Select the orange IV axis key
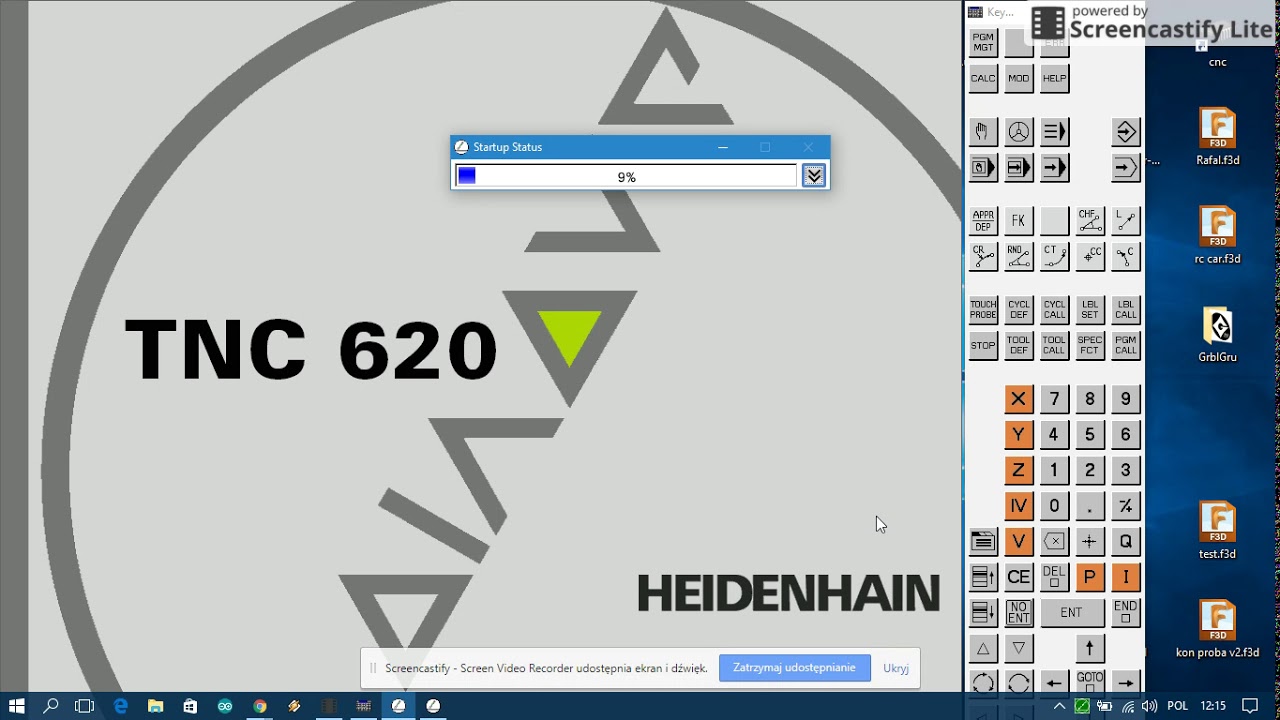The image size is (1280, 720). point(1018,506)
